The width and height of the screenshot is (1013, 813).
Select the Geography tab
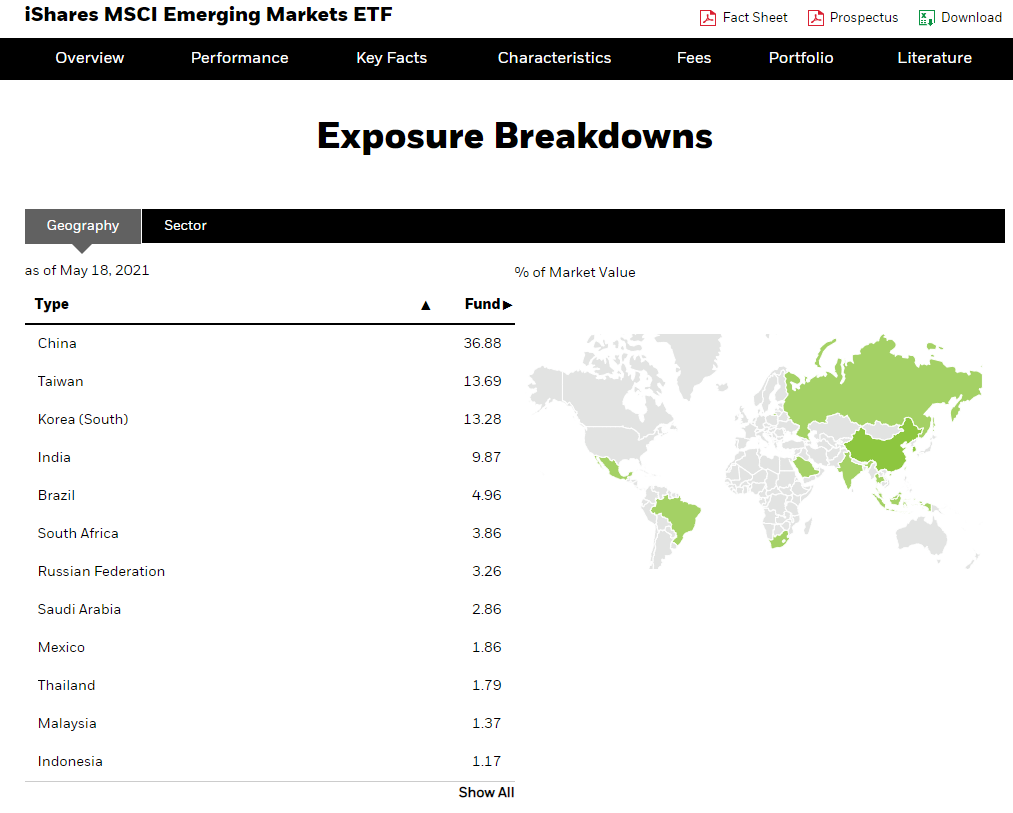(83, 226)
